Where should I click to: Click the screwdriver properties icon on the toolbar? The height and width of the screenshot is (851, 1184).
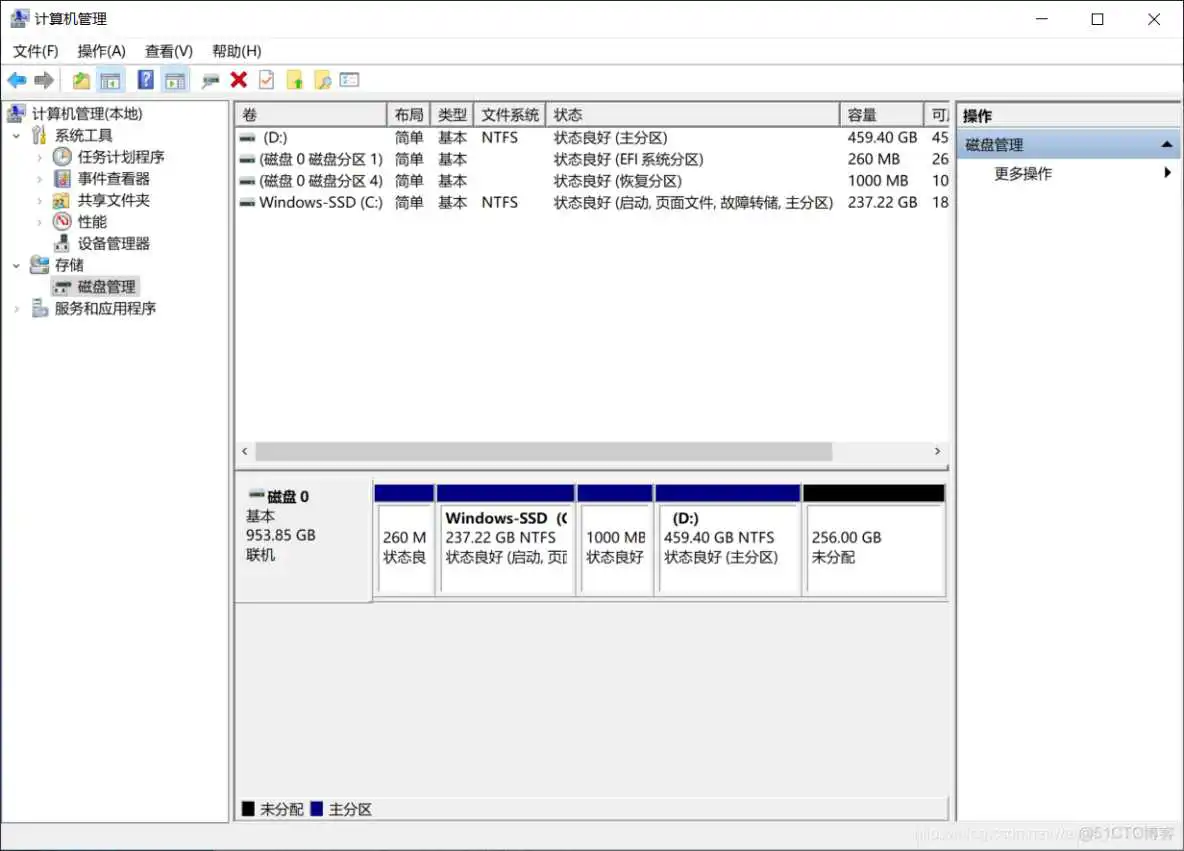coord(210,79)
